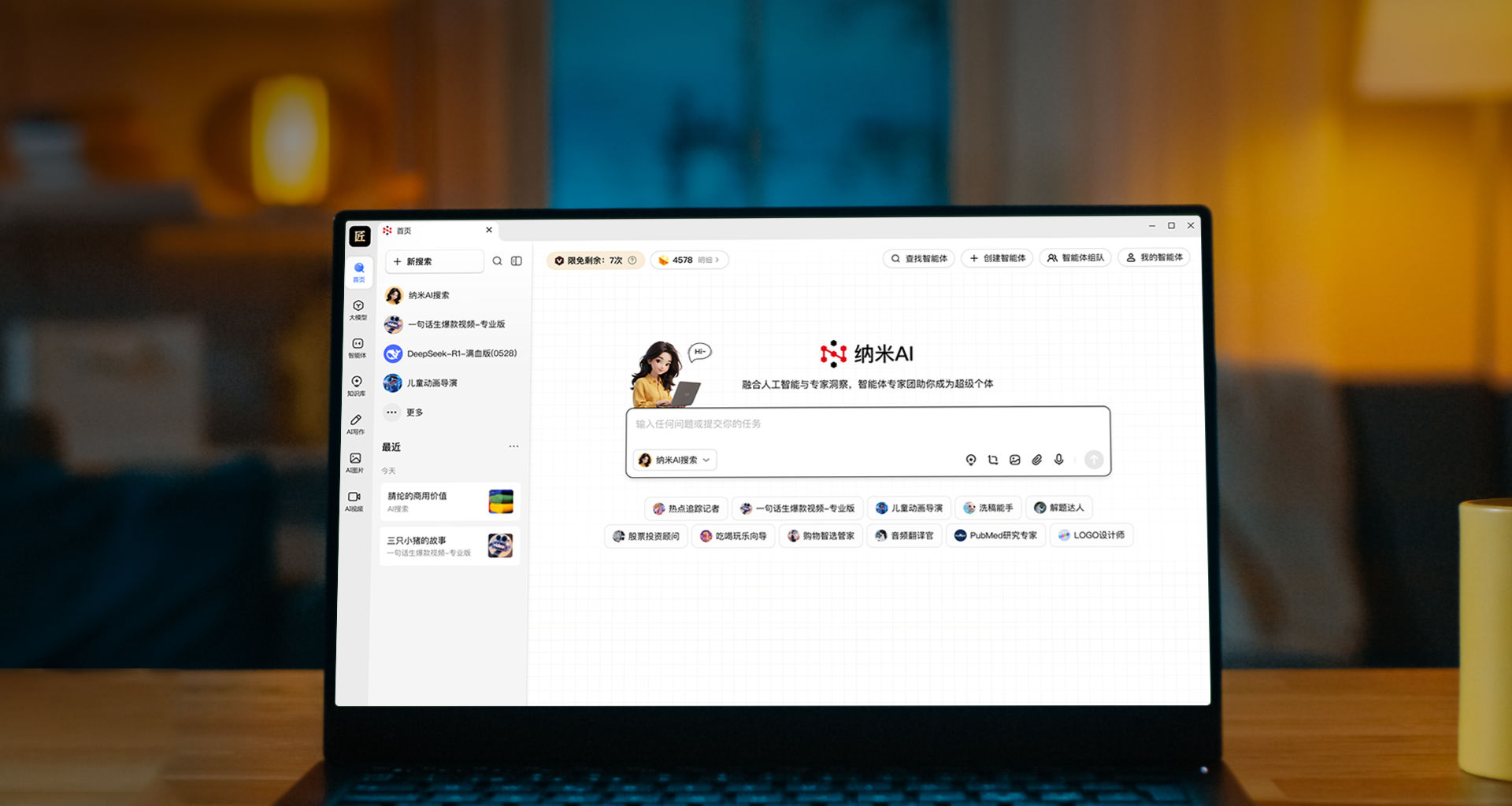The image size is (1512, 806).
Task: Open the three-dot options beside 最近
Action: click(513, 446)
